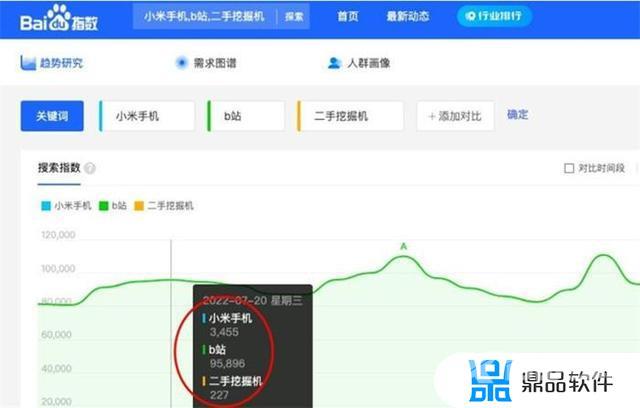Click the 需求图谱 circular icon
This screenshot has width=640, height=408.
181,63
